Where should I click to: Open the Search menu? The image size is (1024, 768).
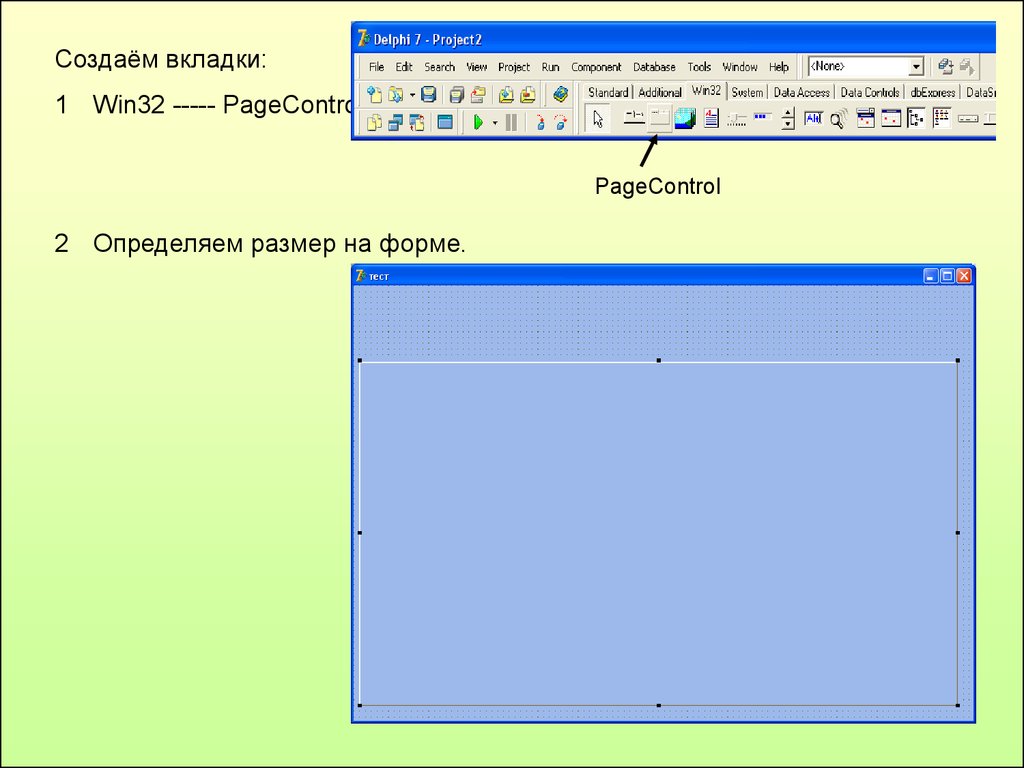tap(440, 67)
